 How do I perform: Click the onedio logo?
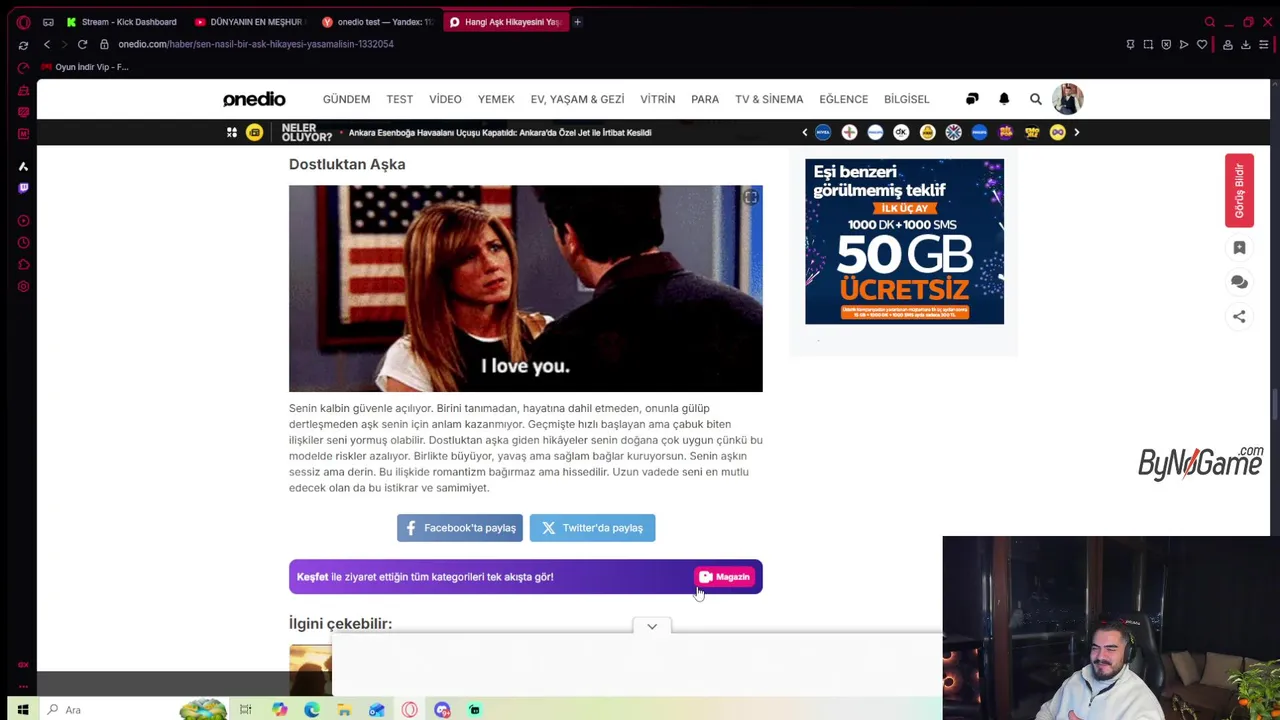pyautogui.click(x=254, y=99)
